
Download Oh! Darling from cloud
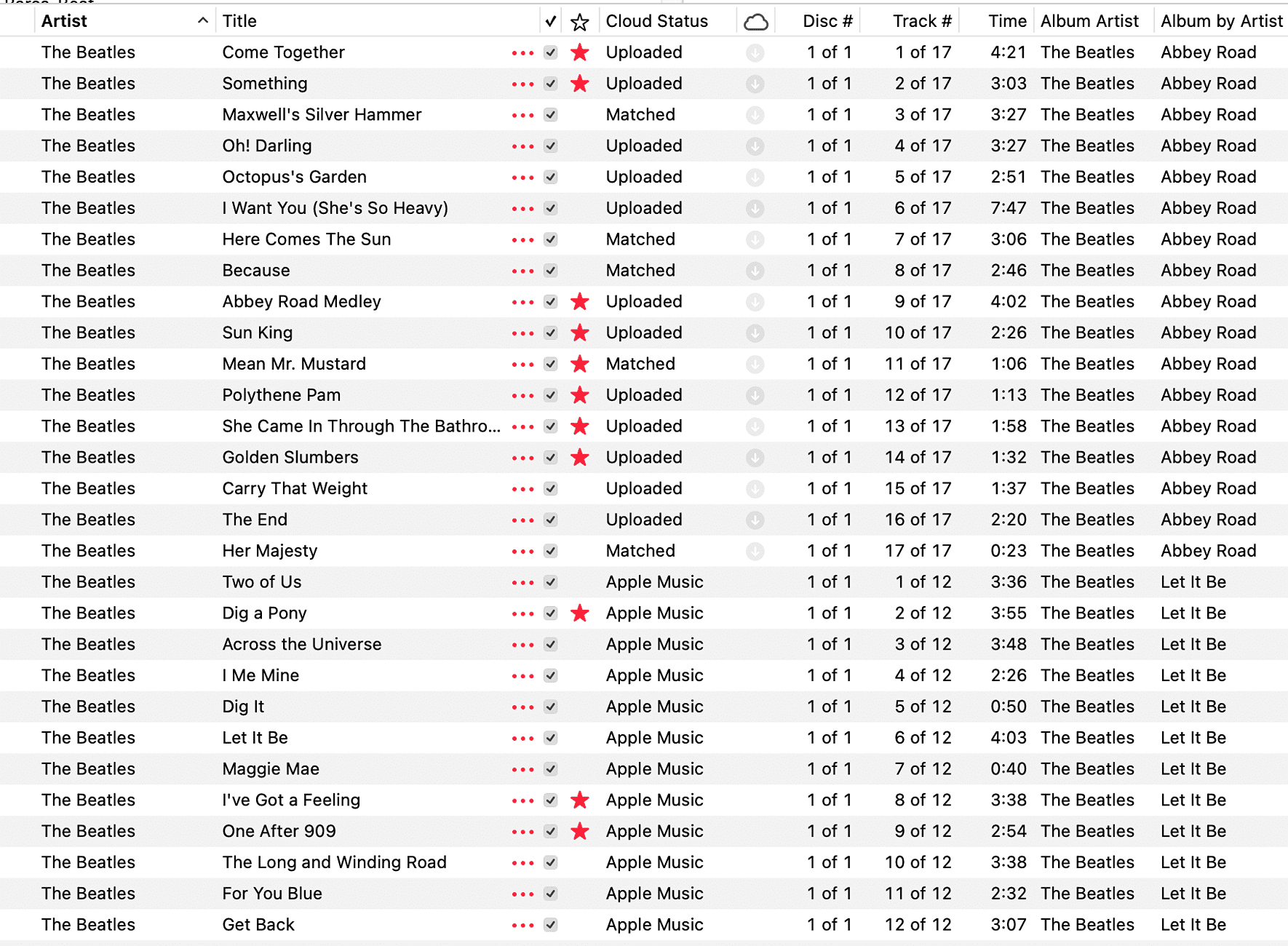click(x=755, y=146)
